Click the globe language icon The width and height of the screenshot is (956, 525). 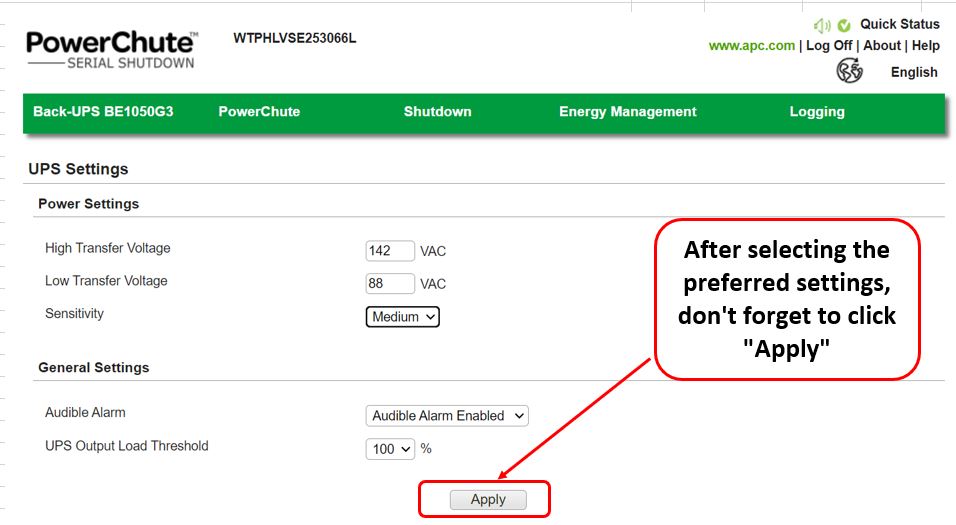tap(849, 71)
